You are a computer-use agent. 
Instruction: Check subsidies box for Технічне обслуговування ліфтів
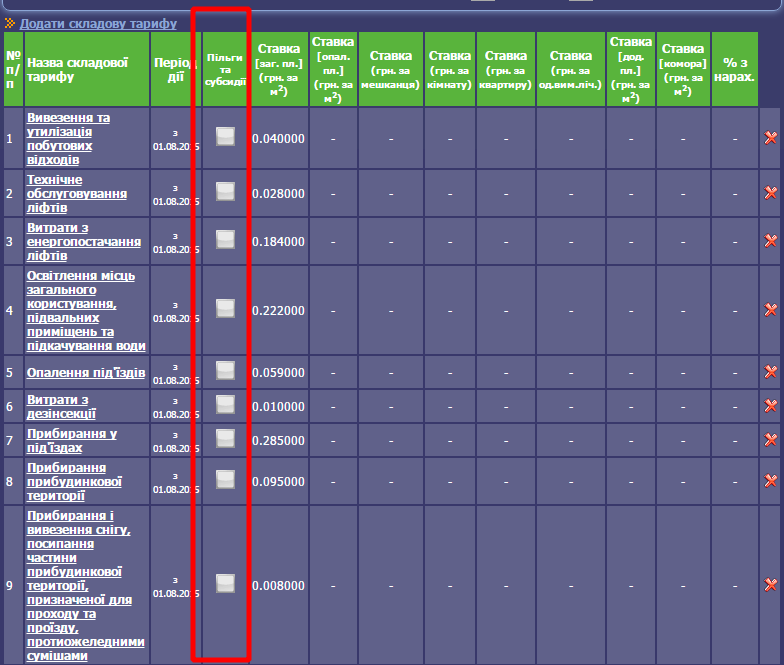pos(225,192)
